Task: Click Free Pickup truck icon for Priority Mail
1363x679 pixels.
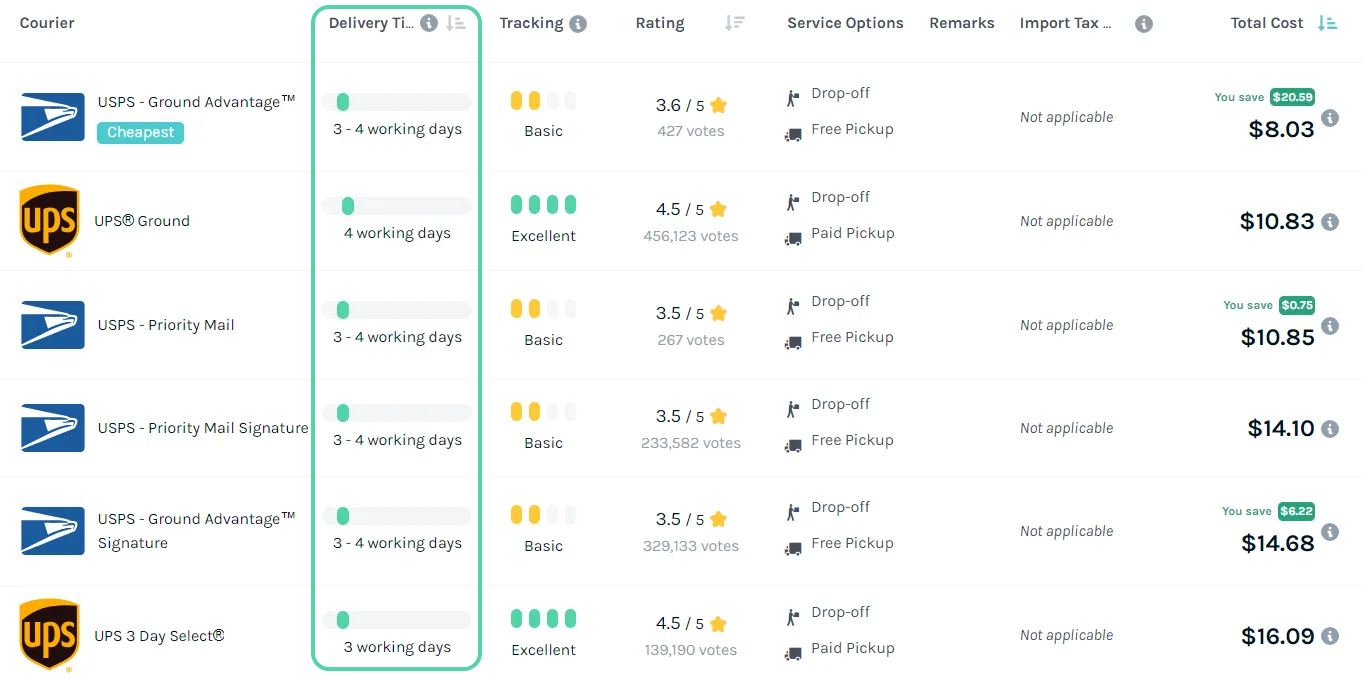Action: (x=793, y=343)
